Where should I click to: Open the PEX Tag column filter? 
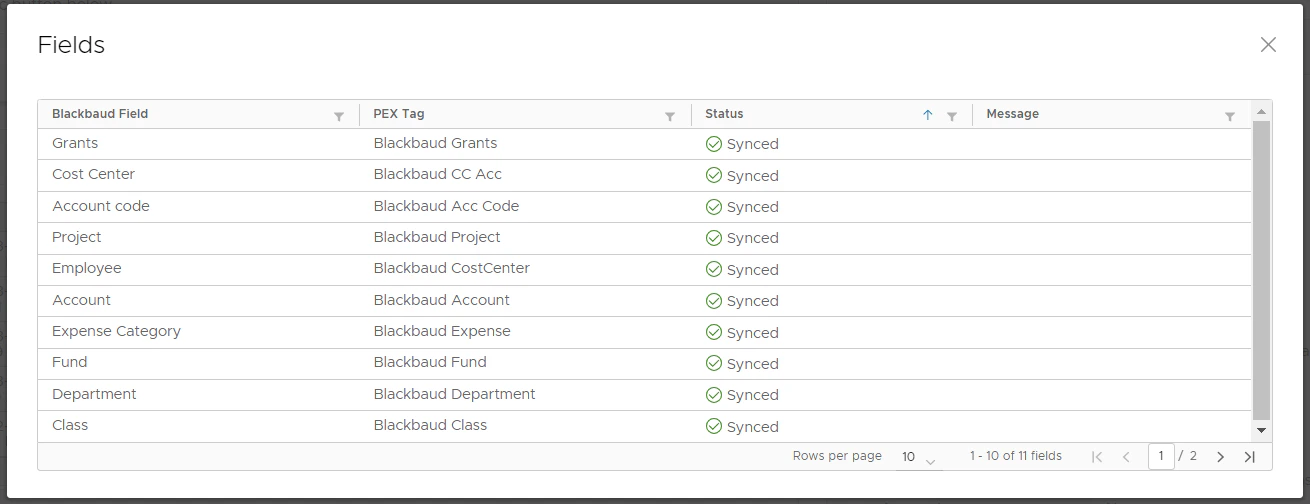click(670, 116)
